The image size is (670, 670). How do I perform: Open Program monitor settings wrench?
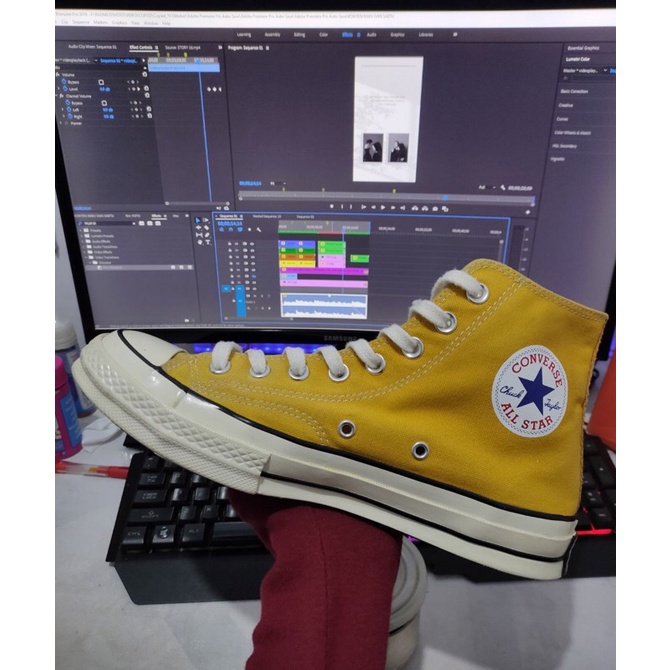pyautogui.click(x=503, y=188)
